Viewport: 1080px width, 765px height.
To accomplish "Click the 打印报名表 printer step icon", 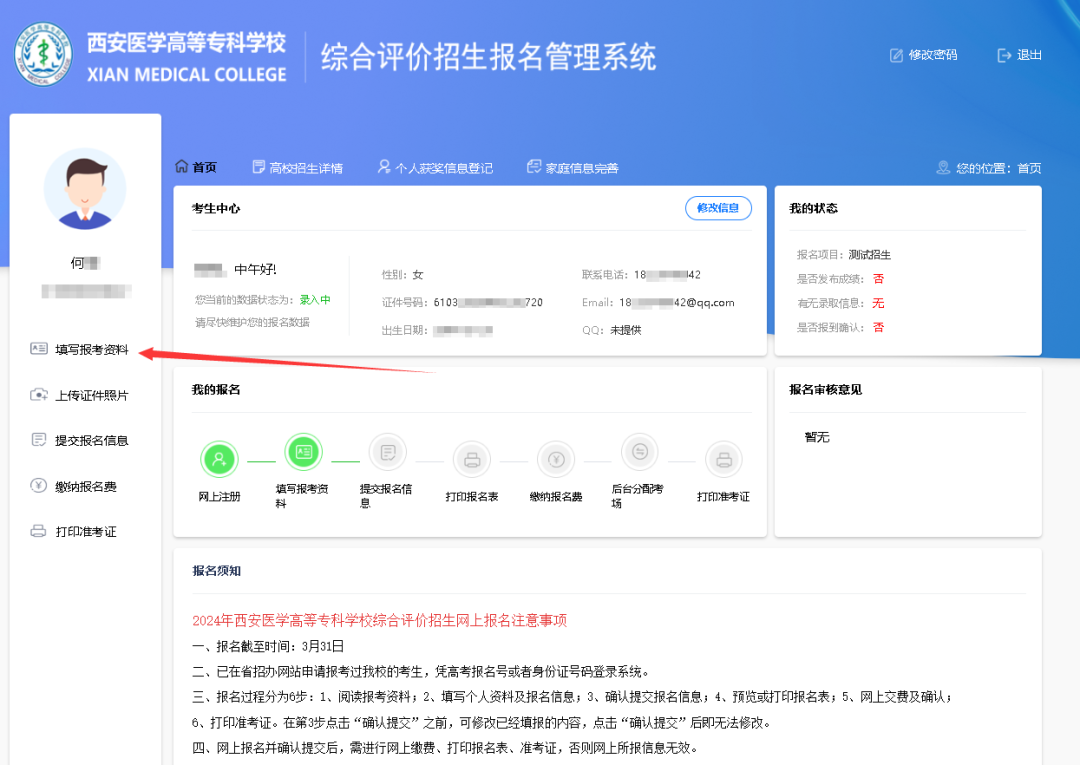I will 472,459.
